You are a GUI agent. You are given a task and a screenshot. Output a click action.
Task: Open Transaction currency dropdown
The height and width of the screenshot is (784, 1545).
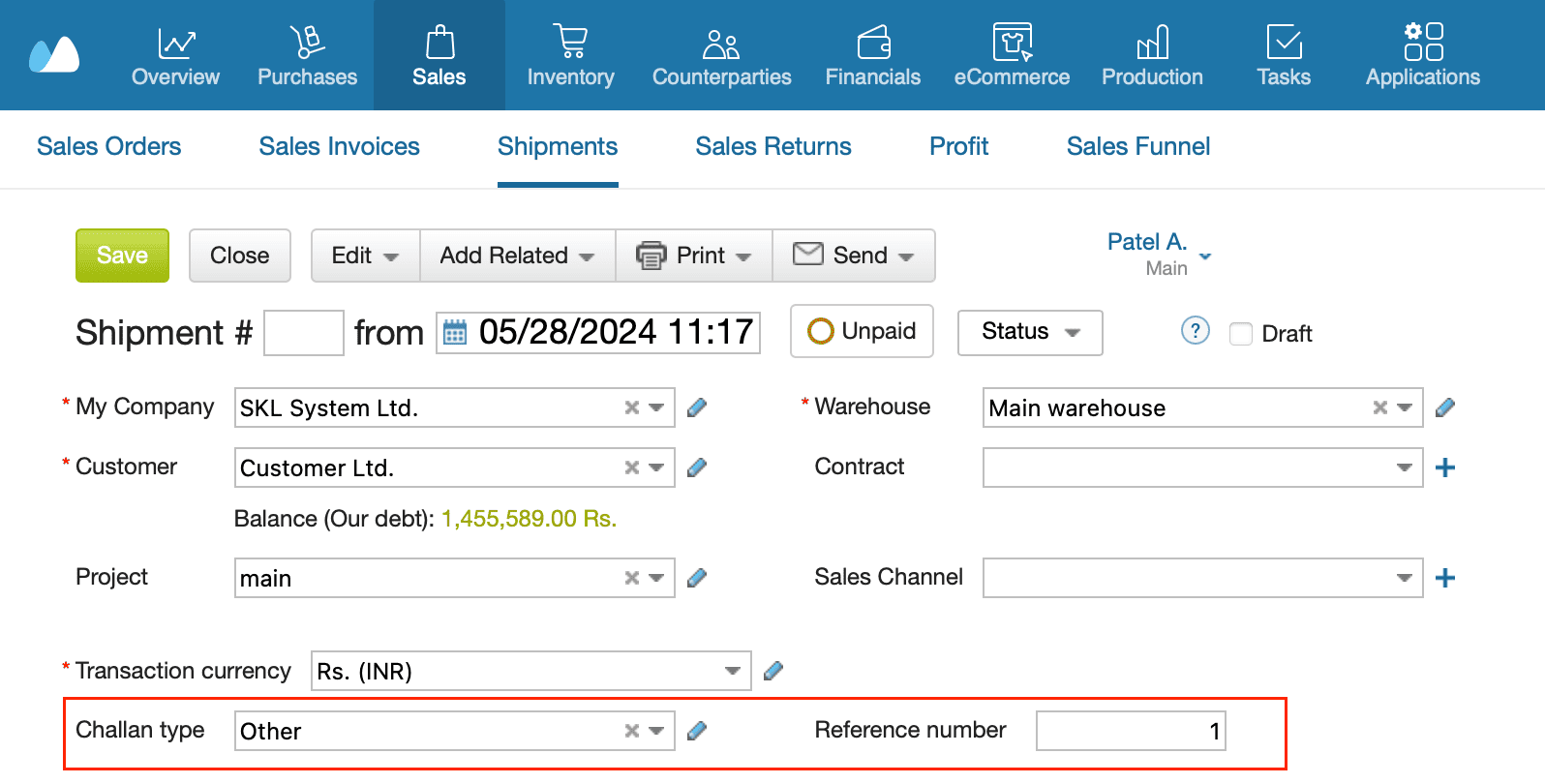tap(732, 672)
